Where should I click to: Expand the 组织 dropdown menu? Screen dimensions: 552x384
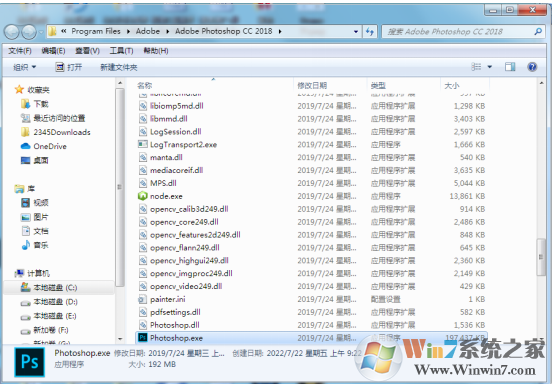point(24,67)
